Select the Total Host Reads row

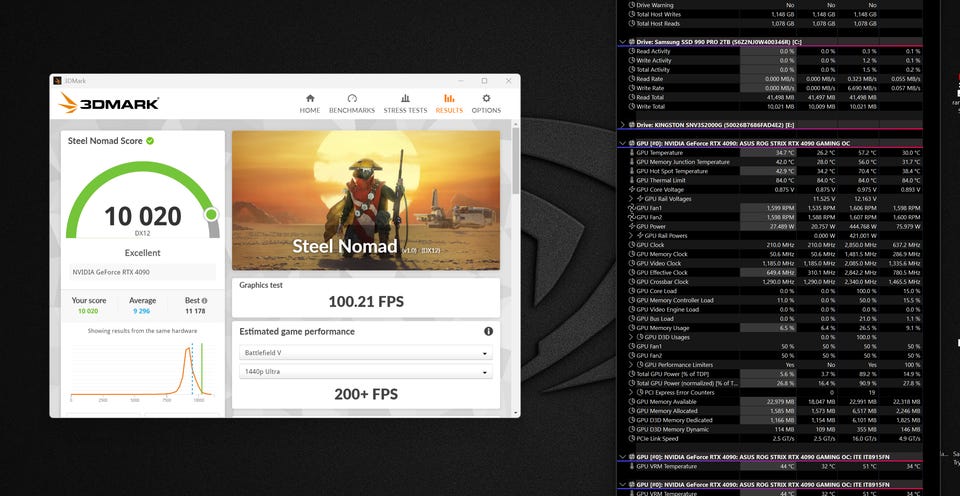pos(771,23)
